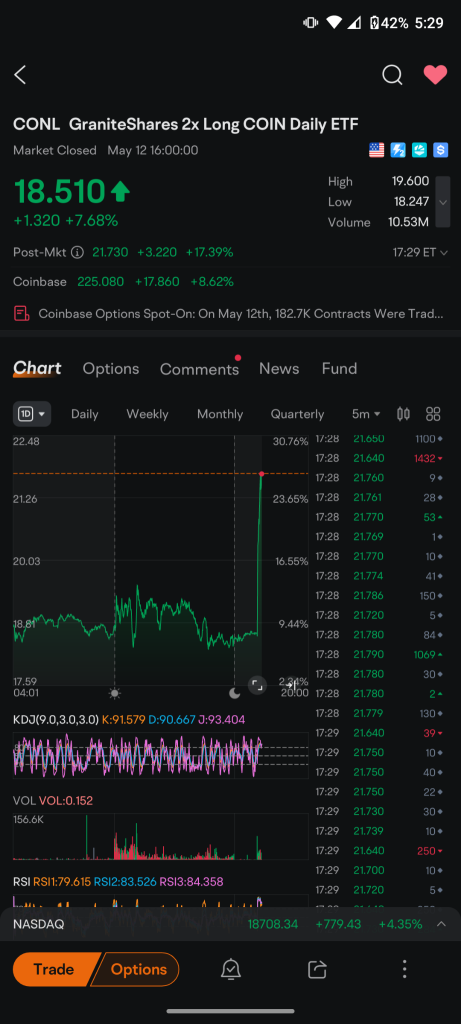This screenshot has width=461, height=1024.
Task: Select the KDJ(9.0,3.0,3.0) indicator label
Action: coord(56,720)
